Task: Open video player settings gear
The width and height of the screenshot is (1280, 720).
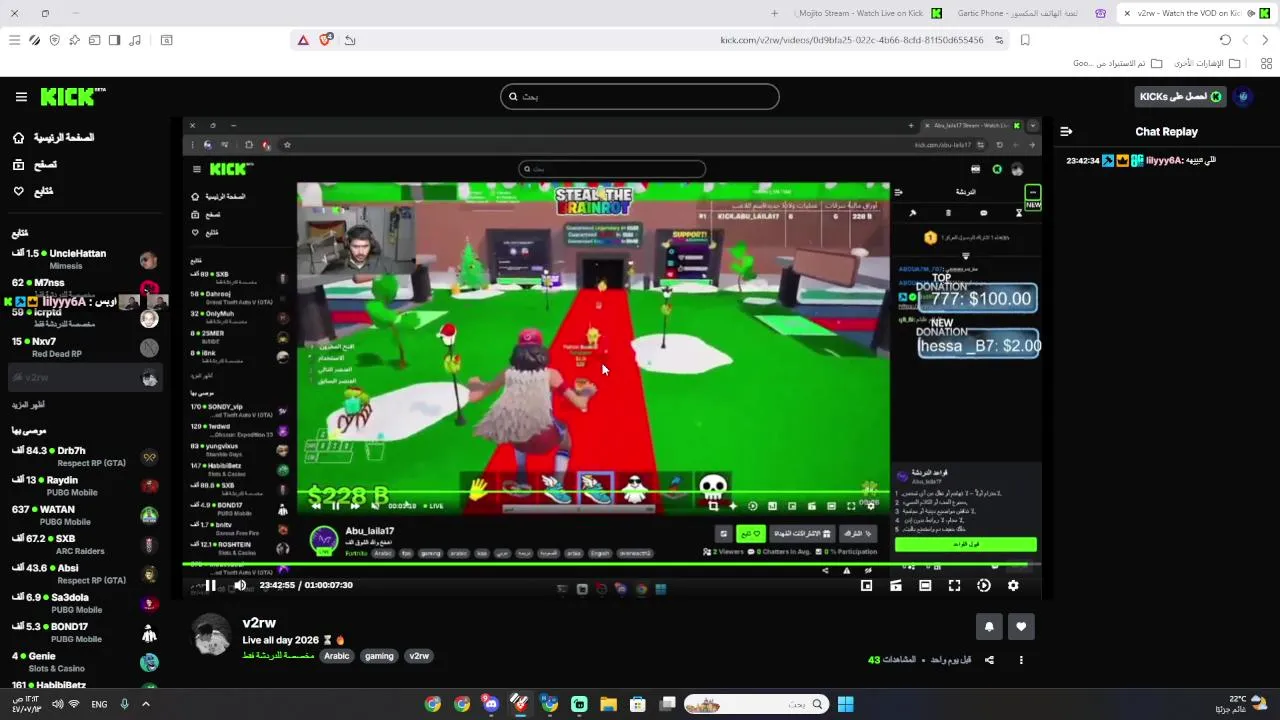Action: [x=1013, y=586]
